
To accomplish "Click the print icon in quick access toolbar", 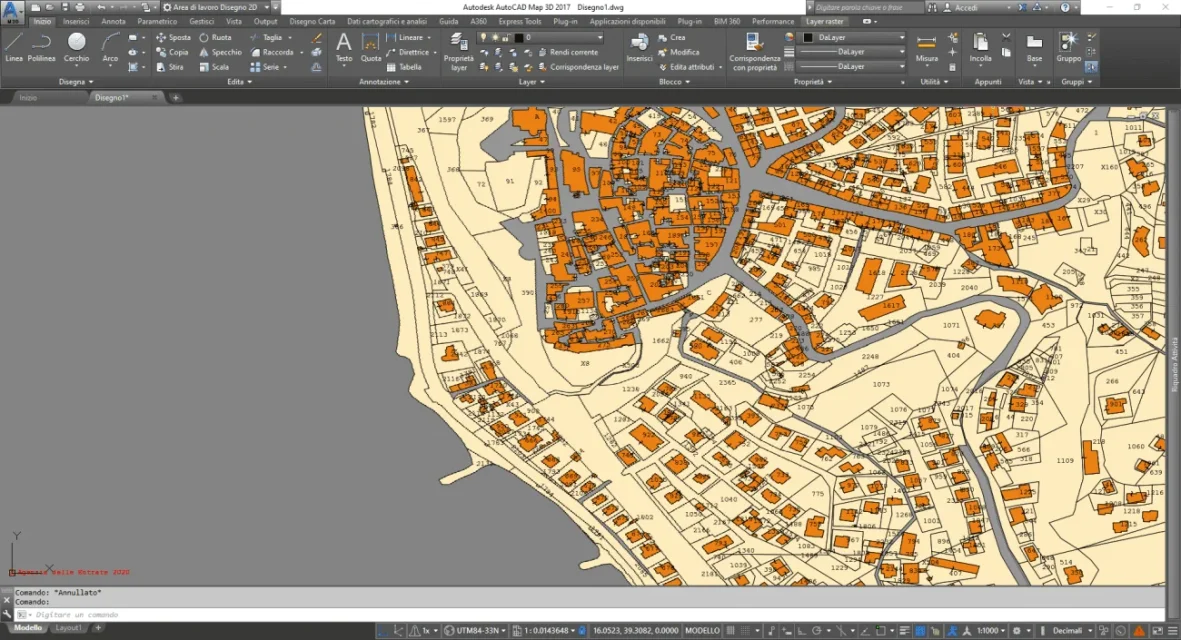I will (x=80, y=7).
